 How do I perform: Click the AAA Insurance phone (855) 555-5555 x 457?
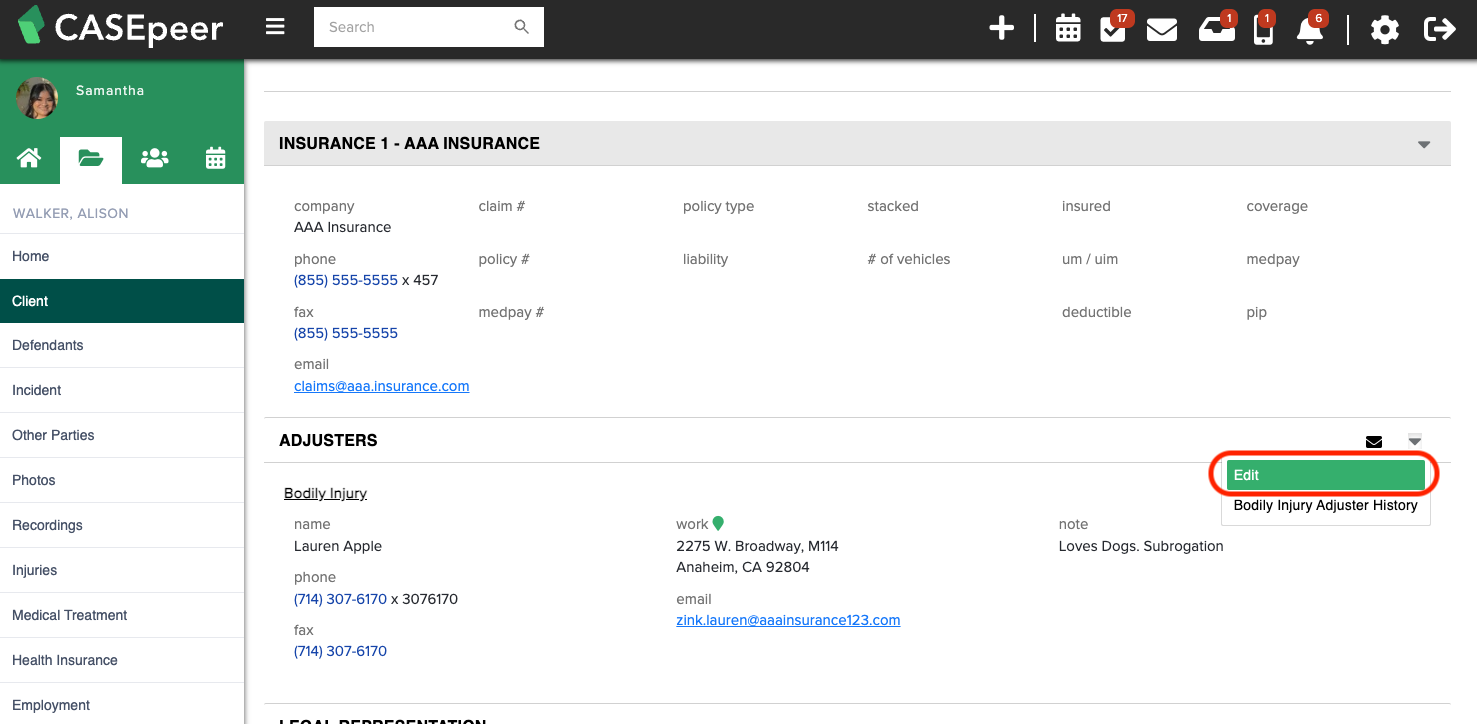pyautogui.click(x=366, y=280)
